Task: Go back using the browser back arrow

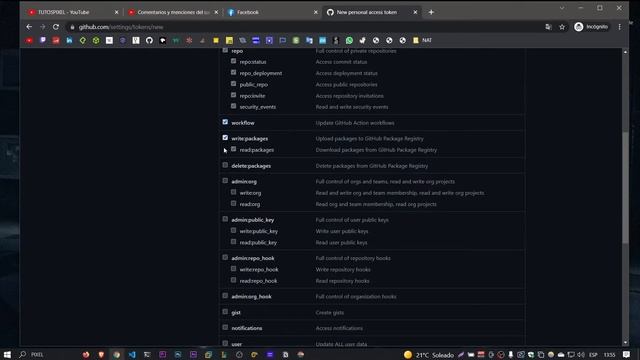Action: tap(29, 27)
